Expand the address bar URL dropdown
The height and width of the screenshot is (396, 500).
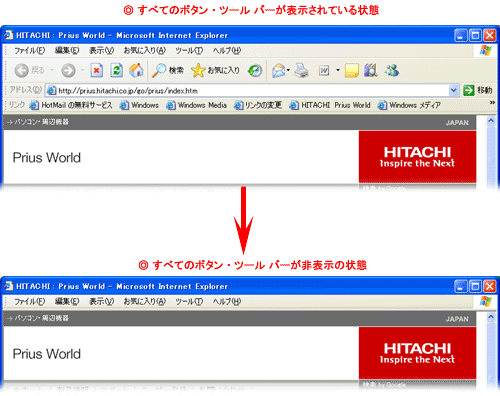coord(453,90)
